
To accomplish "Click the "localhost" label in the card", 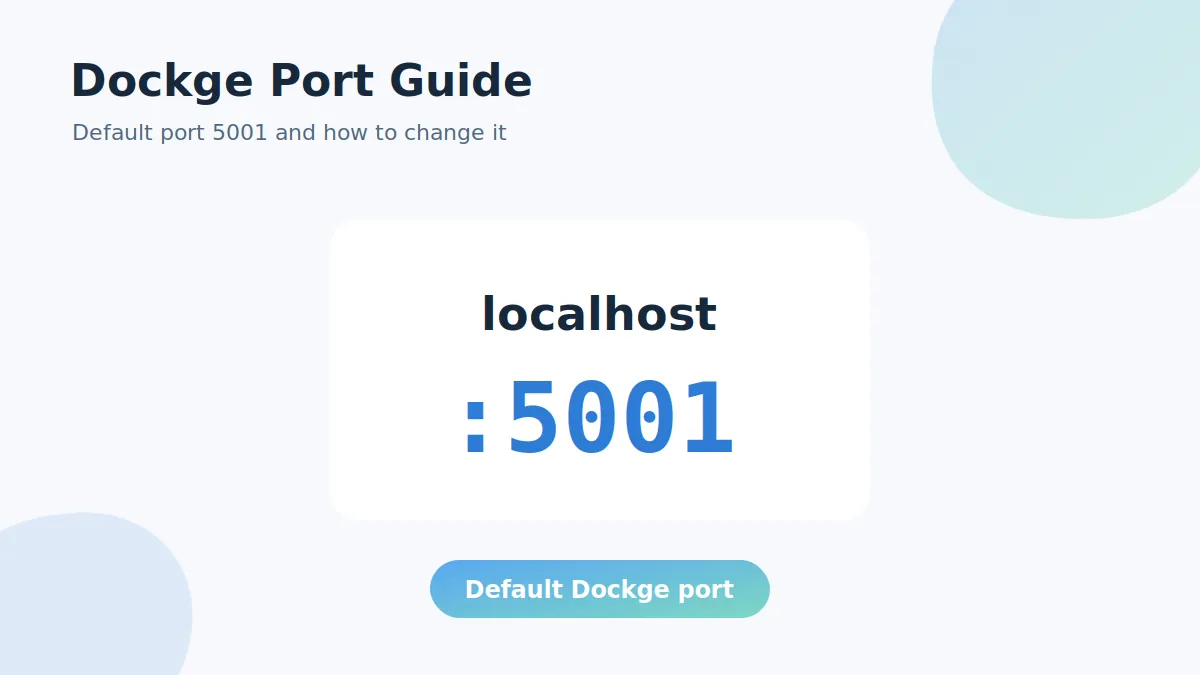I will (x=599, y=314).
